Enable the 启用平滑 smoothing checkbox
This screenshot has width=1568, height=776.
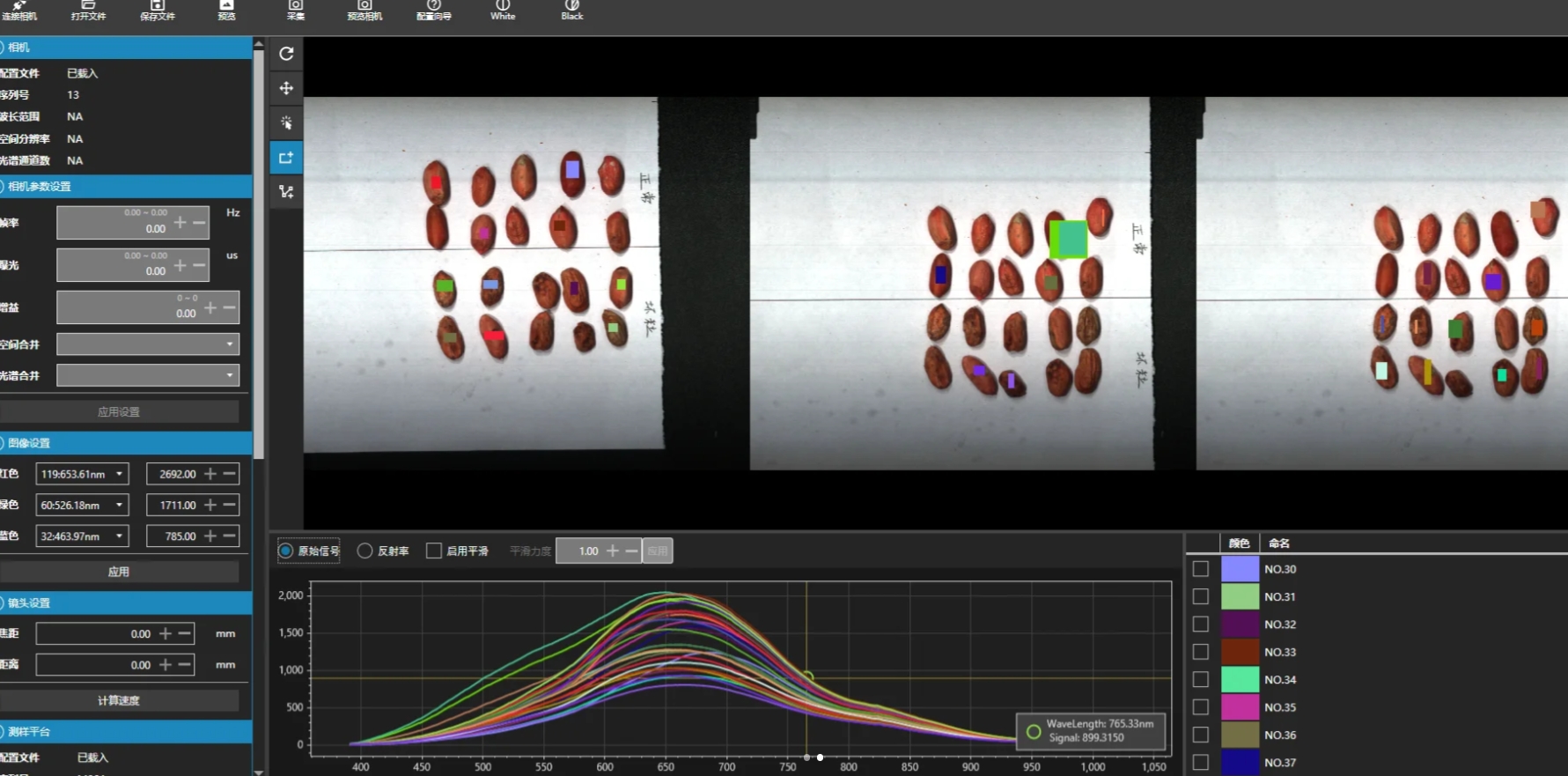433,551
